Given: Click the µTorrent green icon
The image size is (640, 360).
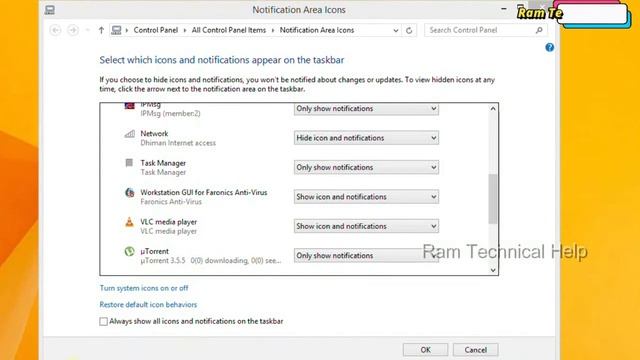Looking at the screenshot, I should coord(129,251).
